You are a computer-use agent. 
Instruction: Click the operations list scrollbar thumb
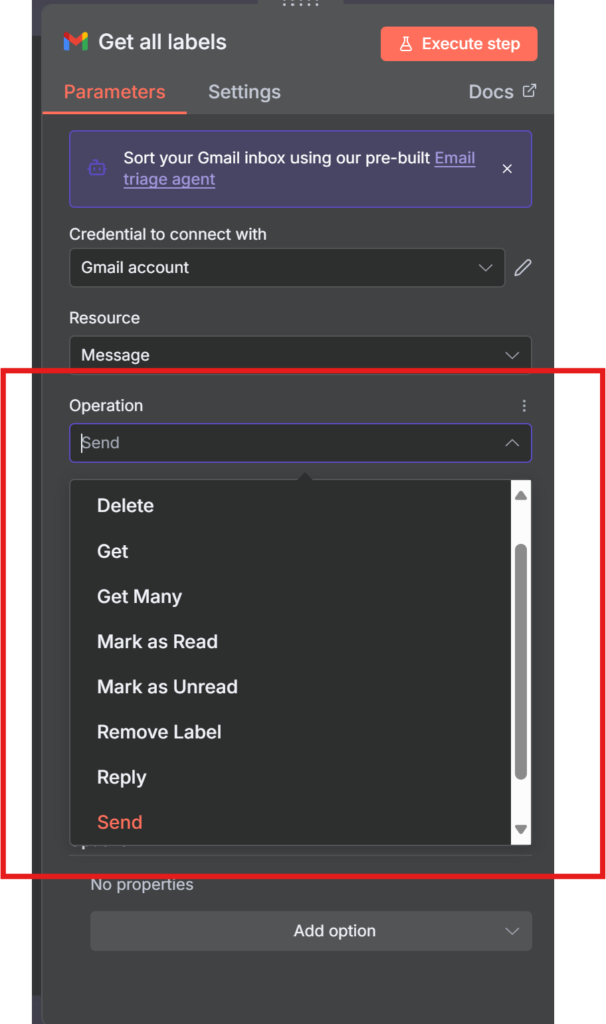pos(520,660)
